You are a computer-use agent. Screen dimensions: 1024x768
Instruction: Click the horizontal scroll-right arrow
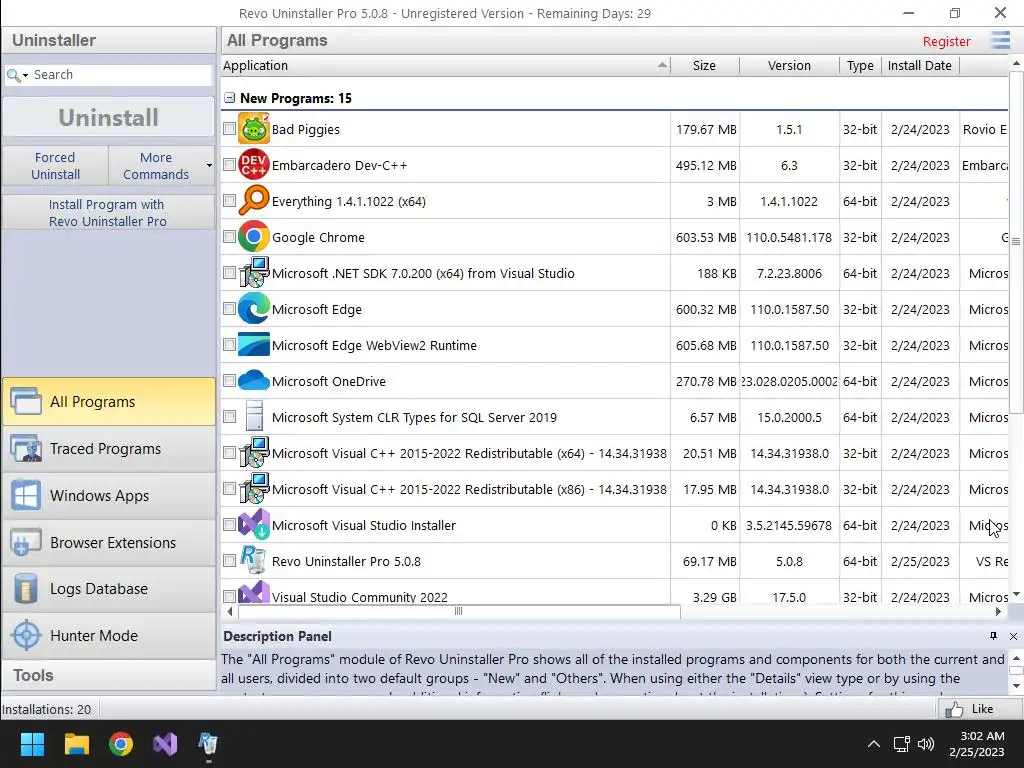click(999, 611)
